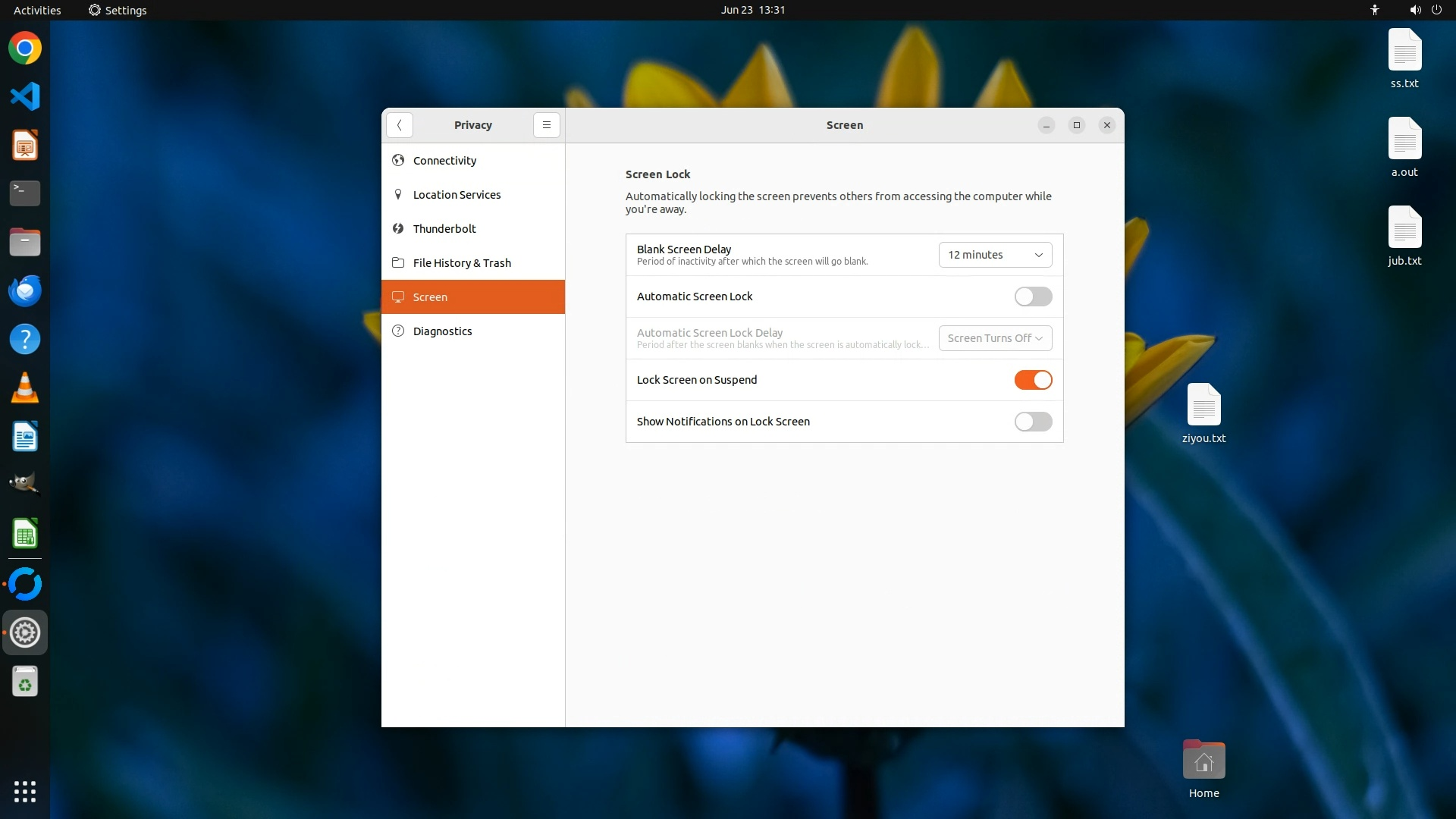
Task: Open VLC media player from the dock
Action: 25,388
